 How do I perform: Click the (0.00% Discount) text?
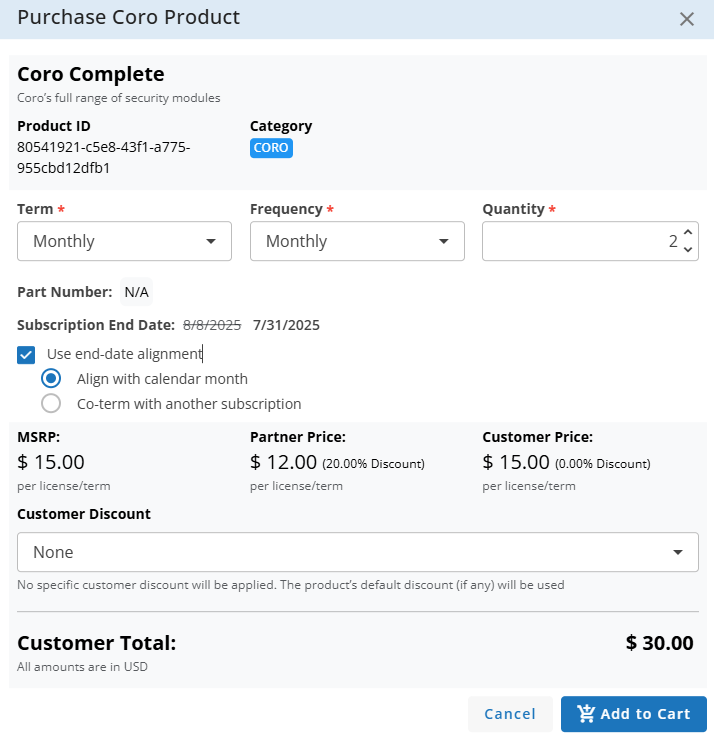(602, 464)
